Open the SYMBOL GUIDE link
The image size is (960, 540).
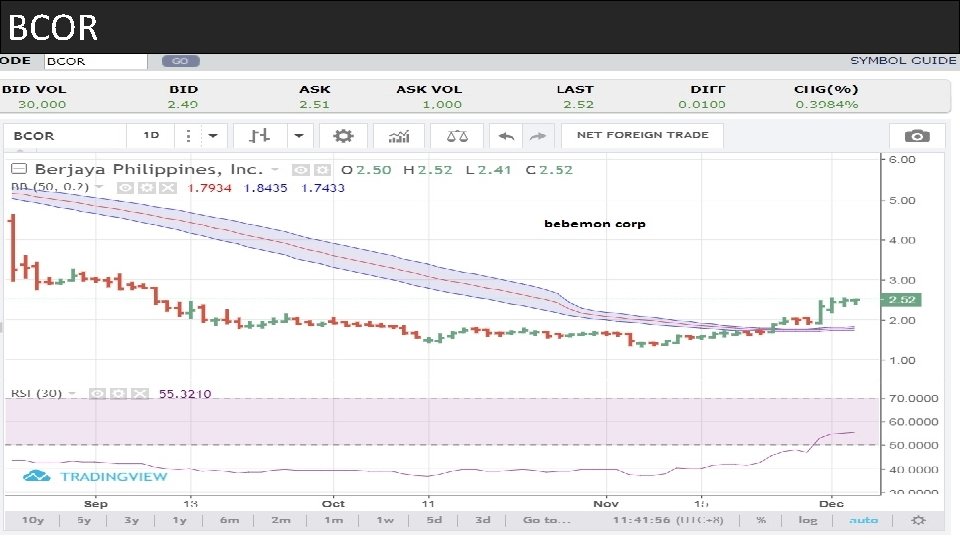click(x=903, y=61)
